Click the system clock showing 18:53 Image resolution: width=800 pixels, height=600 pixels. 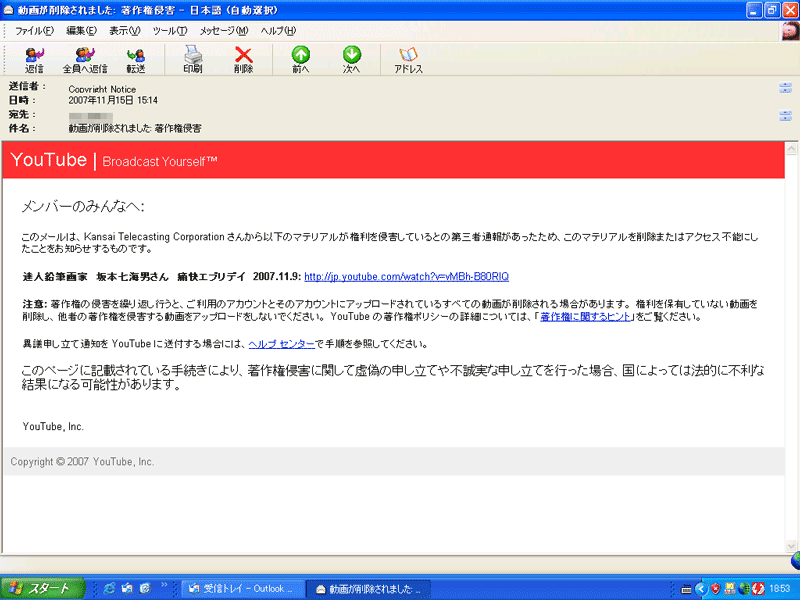point(780,589)
